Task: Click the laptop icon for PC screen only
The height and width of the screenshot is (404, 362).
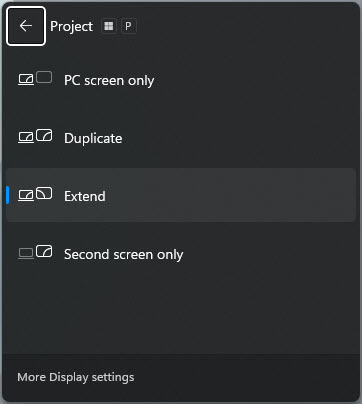Action: tap(26, 80)
